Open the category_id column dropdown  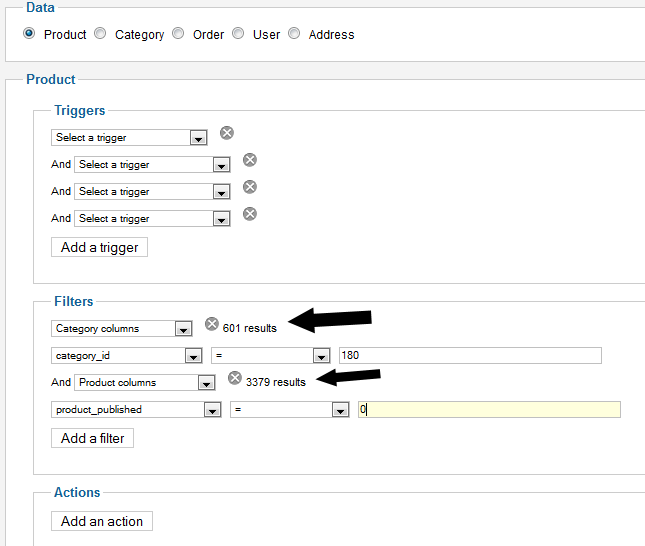click(127, 355)
